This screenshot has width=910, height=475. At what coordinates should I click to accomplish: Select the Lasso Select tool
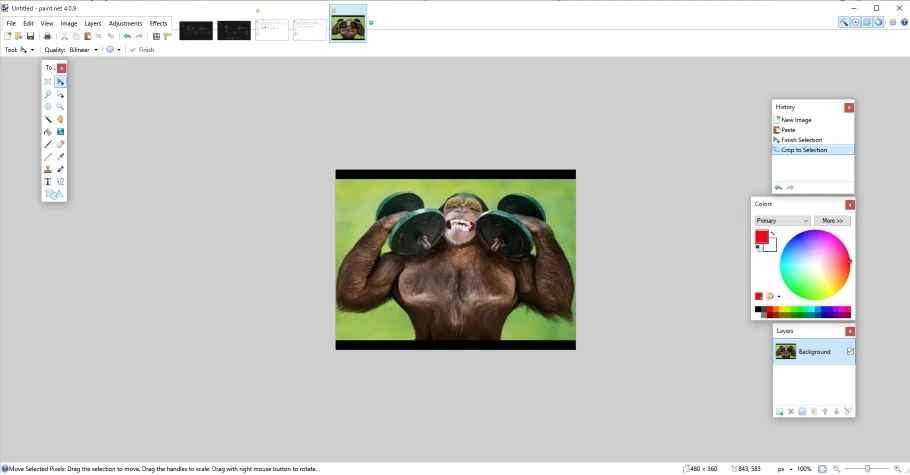(x=48, y=94)
